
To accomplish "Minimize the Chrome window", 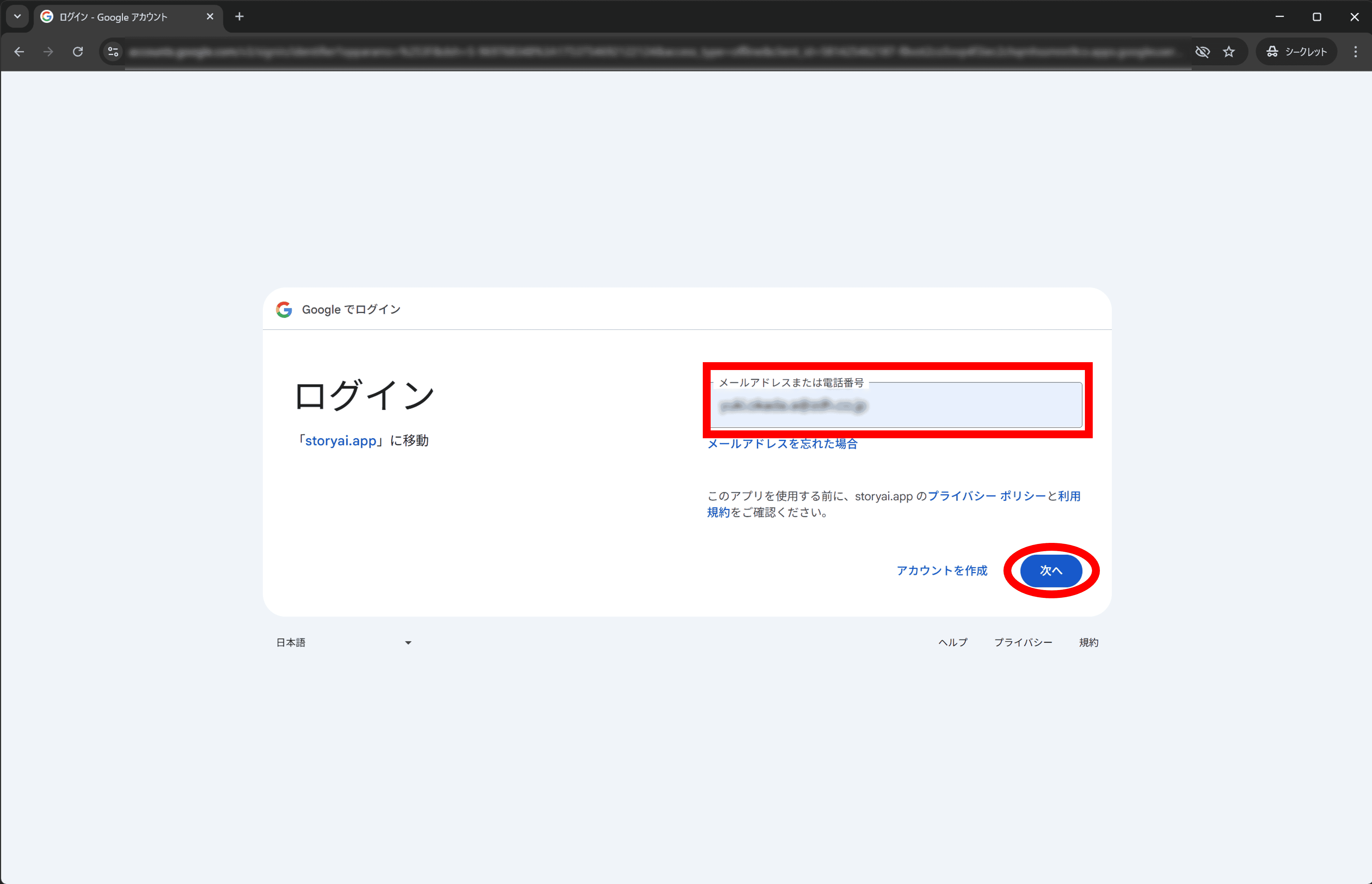I will 1279,17.
